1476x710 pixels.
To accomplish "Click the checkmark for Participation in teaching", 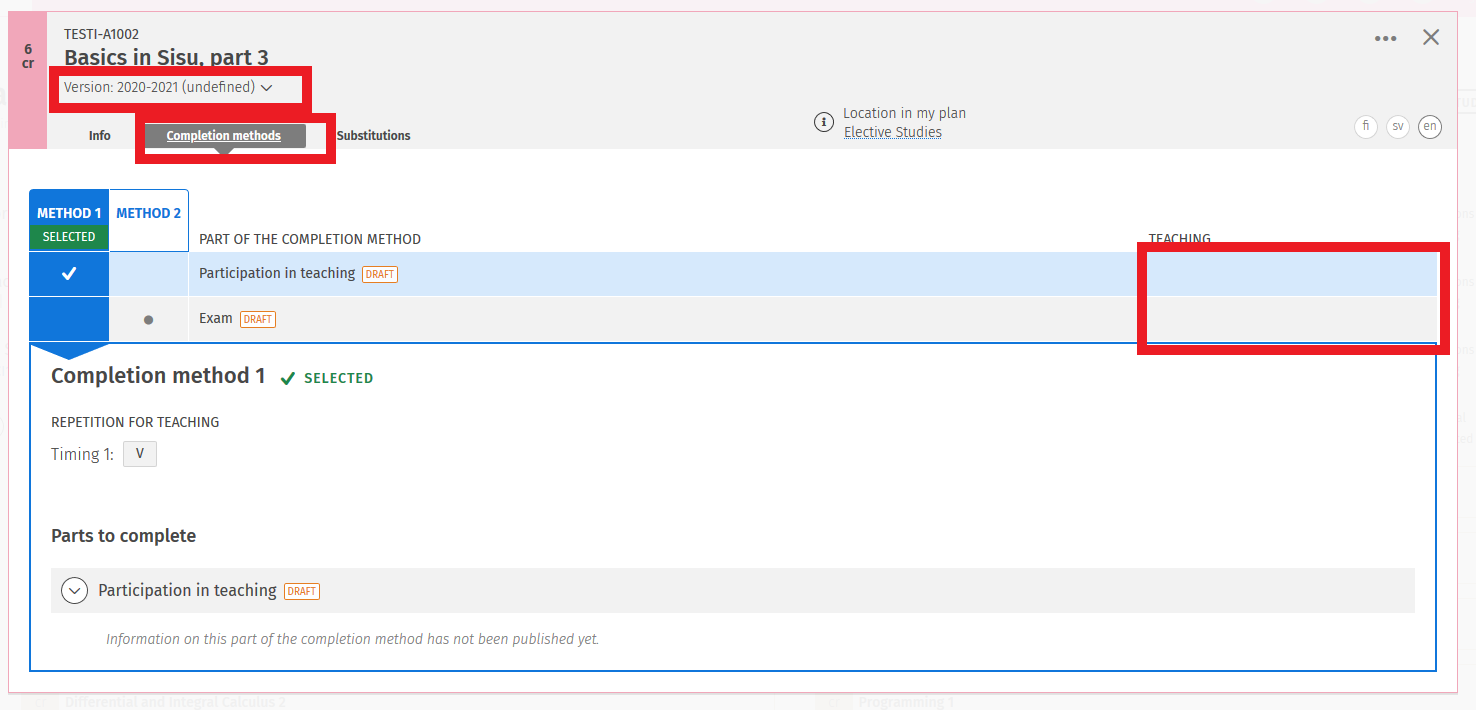I will coord(68,274).
